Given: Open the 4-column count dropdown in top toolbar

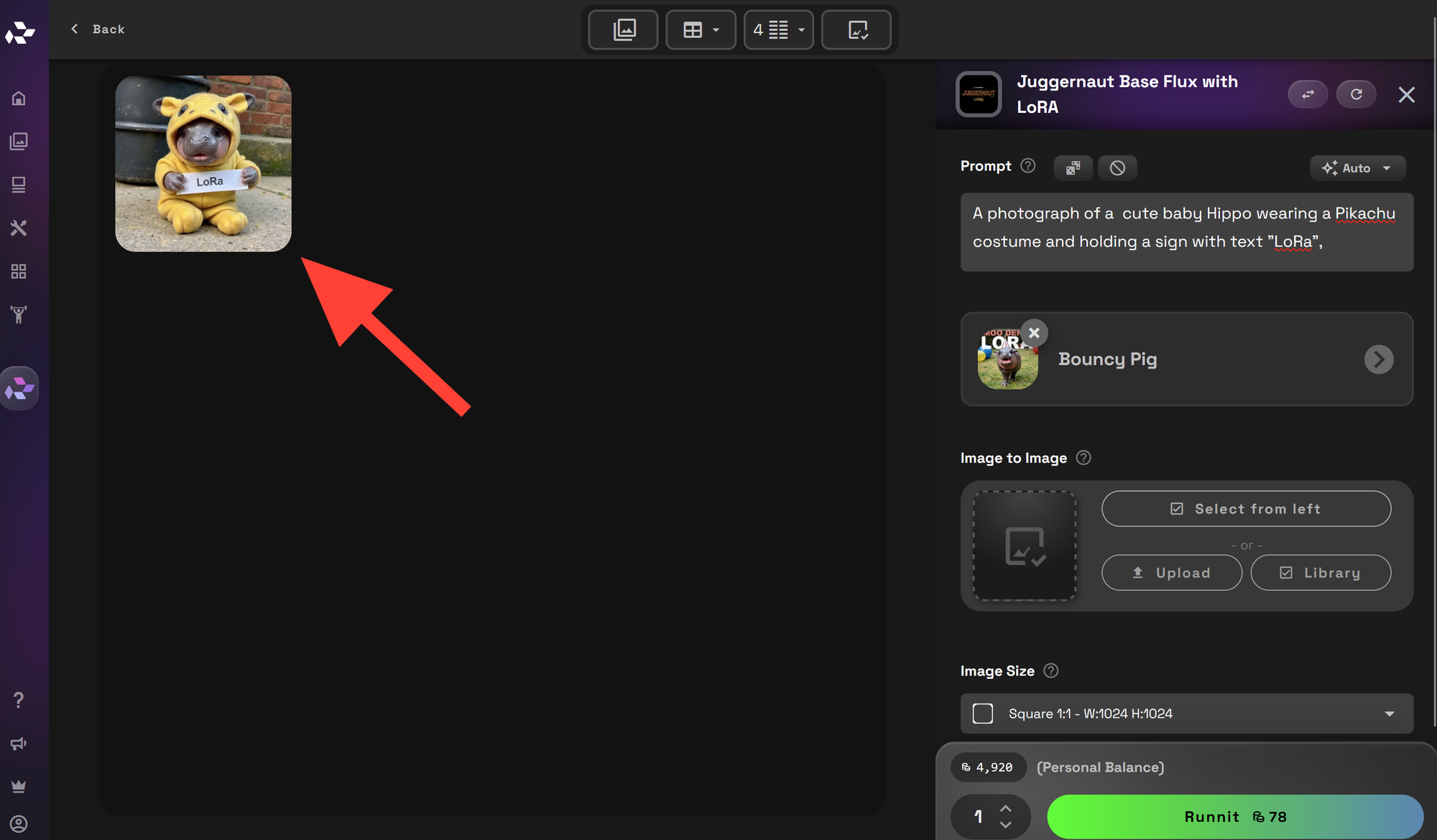Looking at the screenshot, I should [779, 29].
